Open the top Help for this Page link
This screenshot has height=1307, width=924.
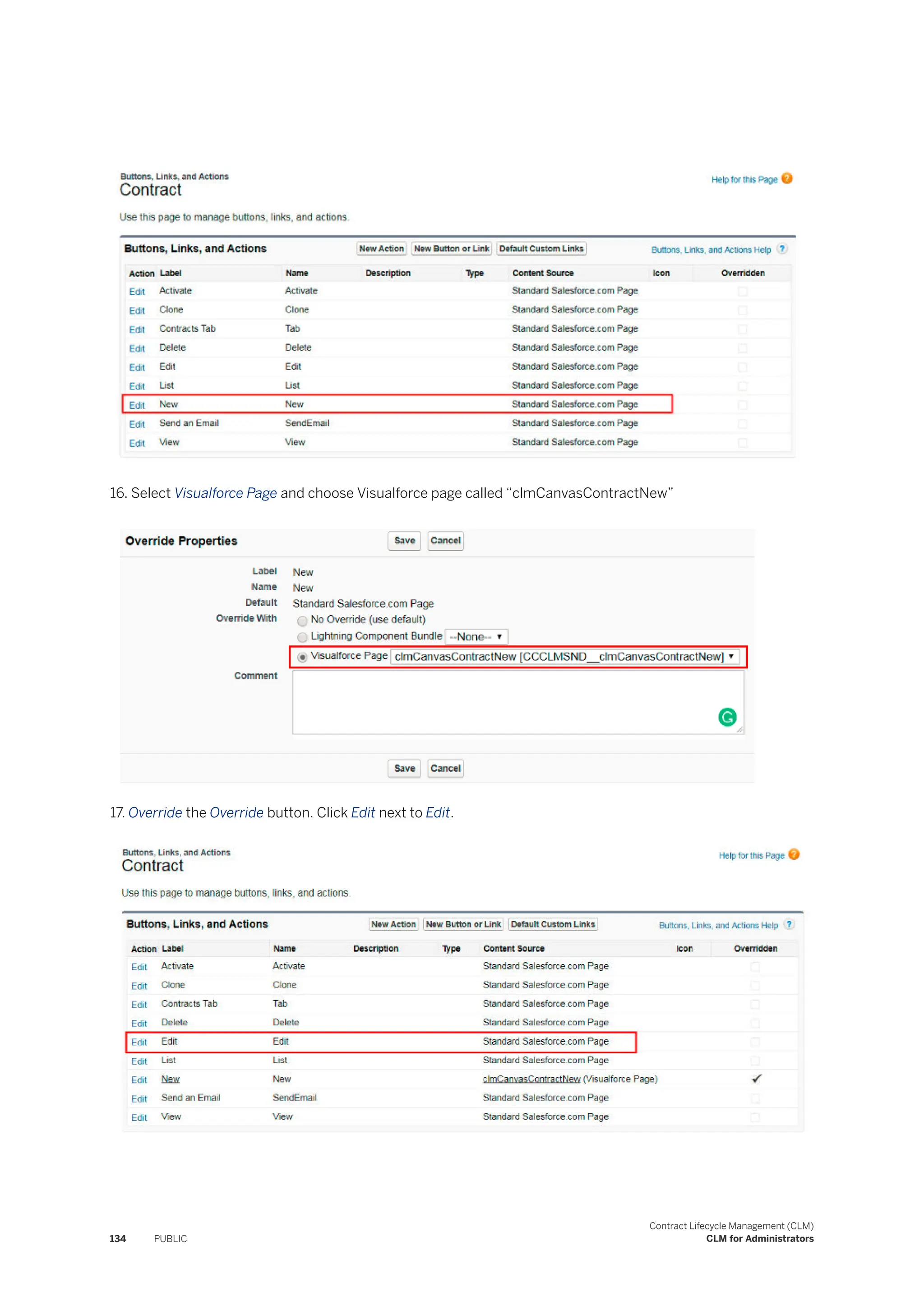744,179
